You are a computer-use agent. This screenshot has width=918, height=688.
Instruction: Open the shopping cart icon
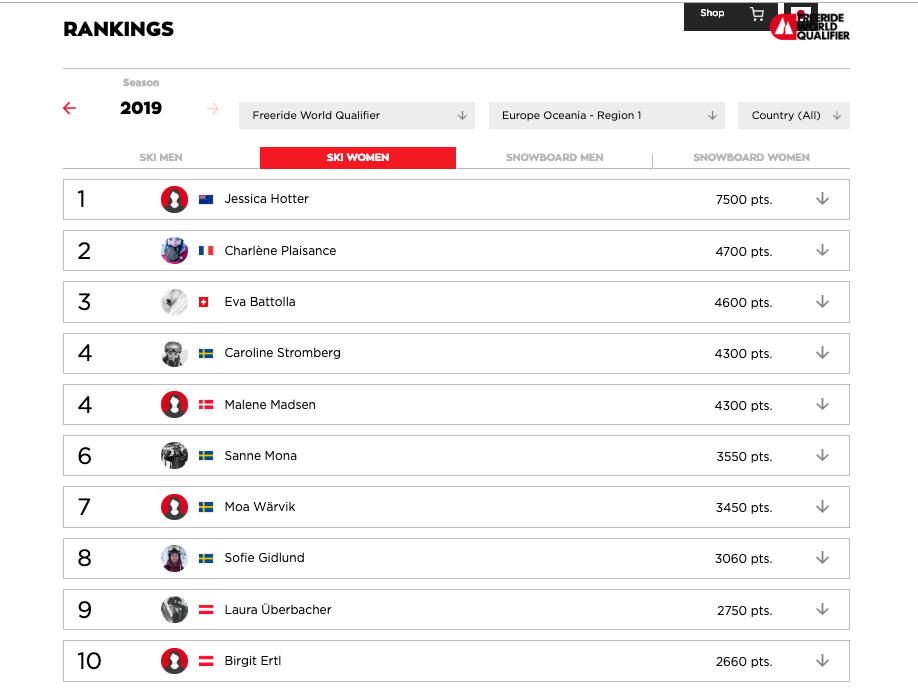point(757,14)
